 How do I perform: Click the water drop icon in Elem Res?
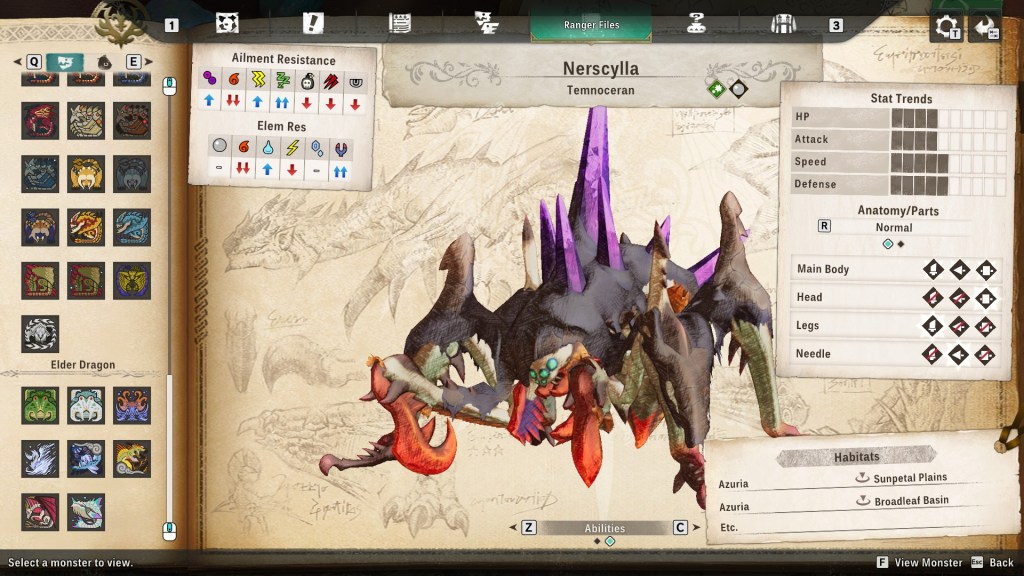click(x=268, y=147)
